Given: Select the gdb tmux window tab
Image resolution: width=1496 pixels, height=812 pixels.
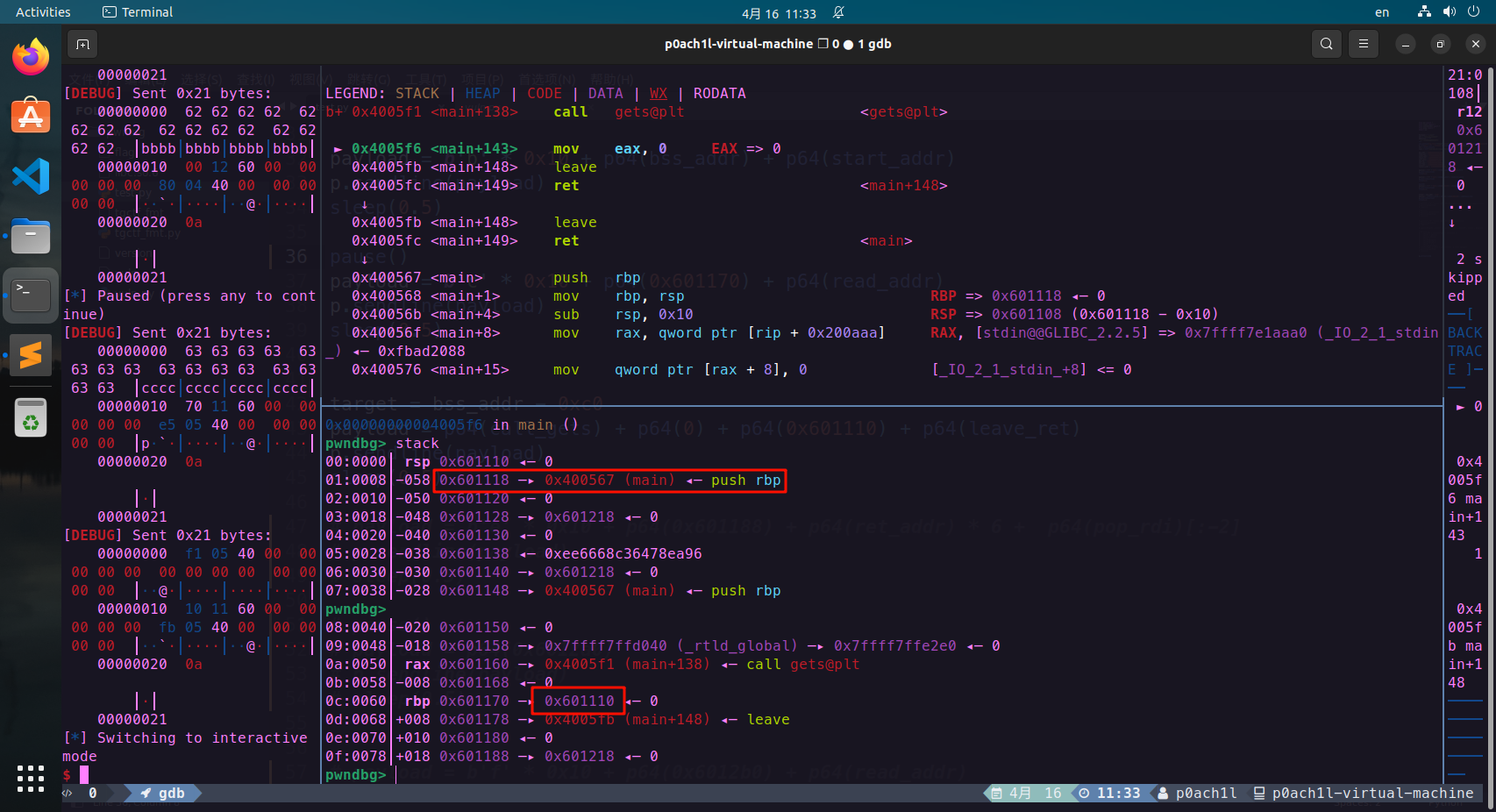Looking at the screenshot, I should (164, 793).
